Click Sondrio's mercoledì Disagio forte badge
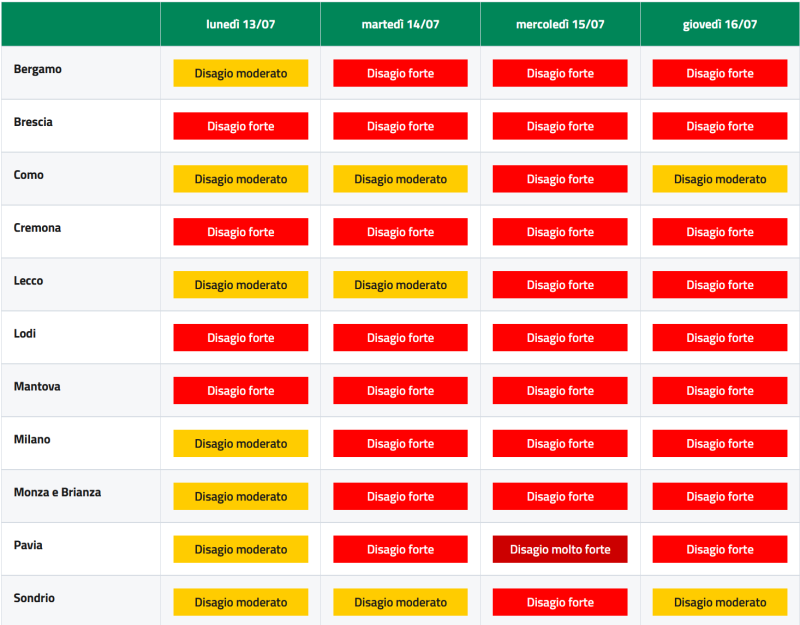Viewport: 800px width, 625px height. coord(560,603)
